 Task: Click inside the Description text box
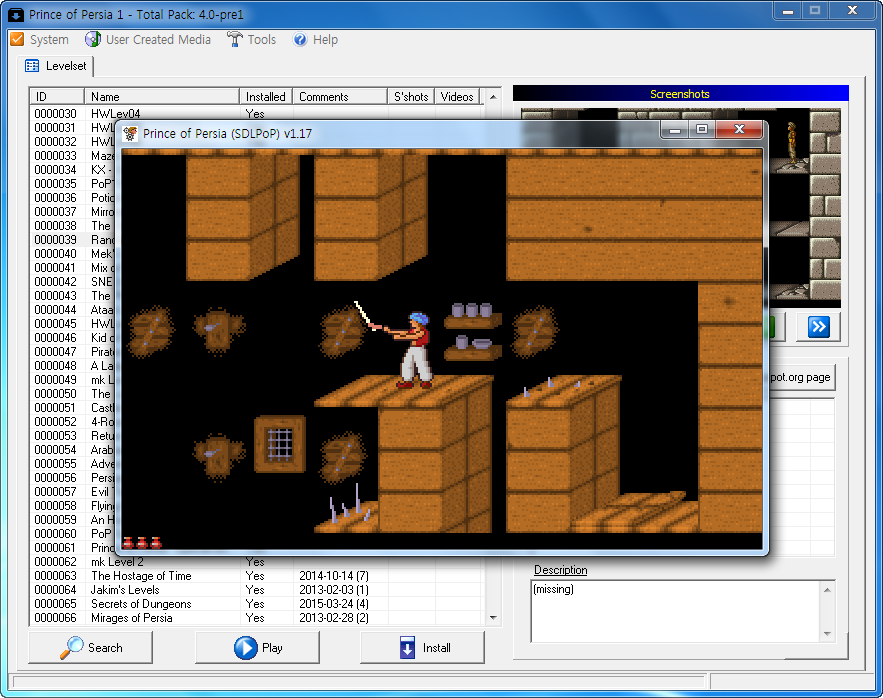point(676,612)
